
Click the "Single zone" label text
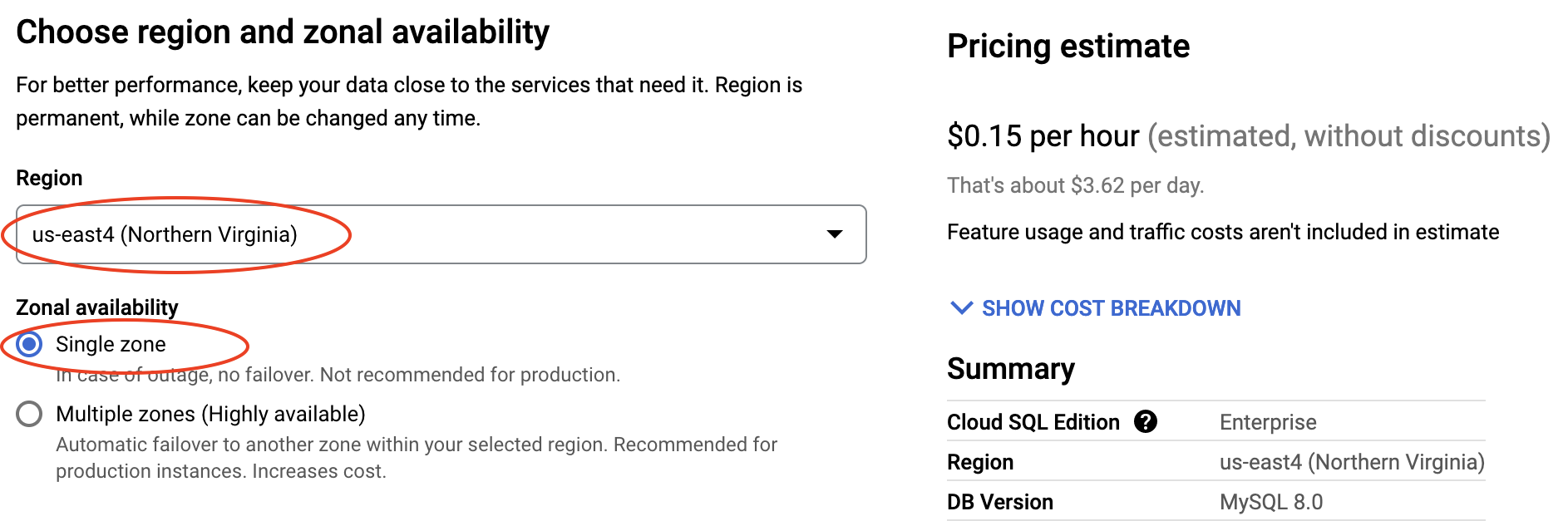pos(111,344)
